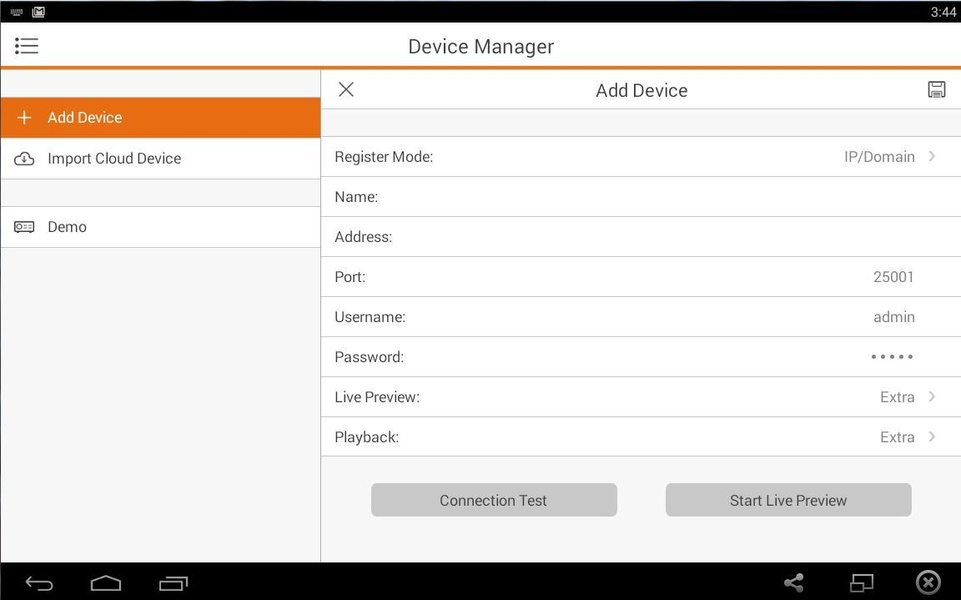This screenshot has height=600, width=961.
Task: Select Import Cloud Device
Action: coord(161,159)
